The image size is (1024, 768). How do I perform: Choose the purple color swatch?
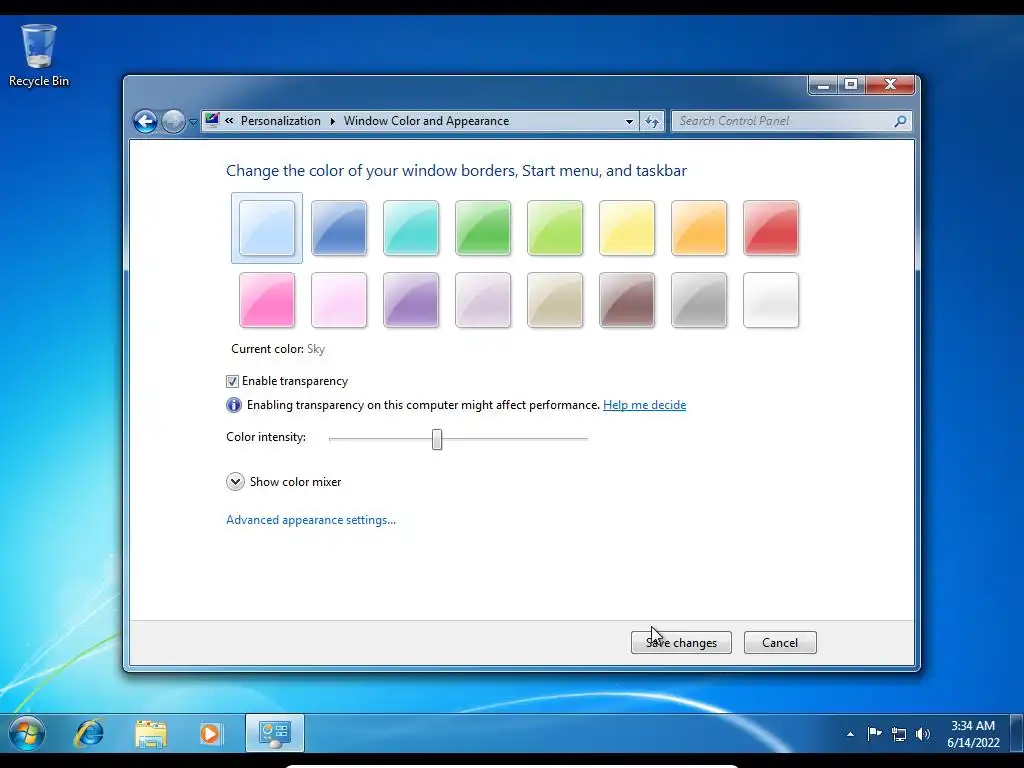411,300
